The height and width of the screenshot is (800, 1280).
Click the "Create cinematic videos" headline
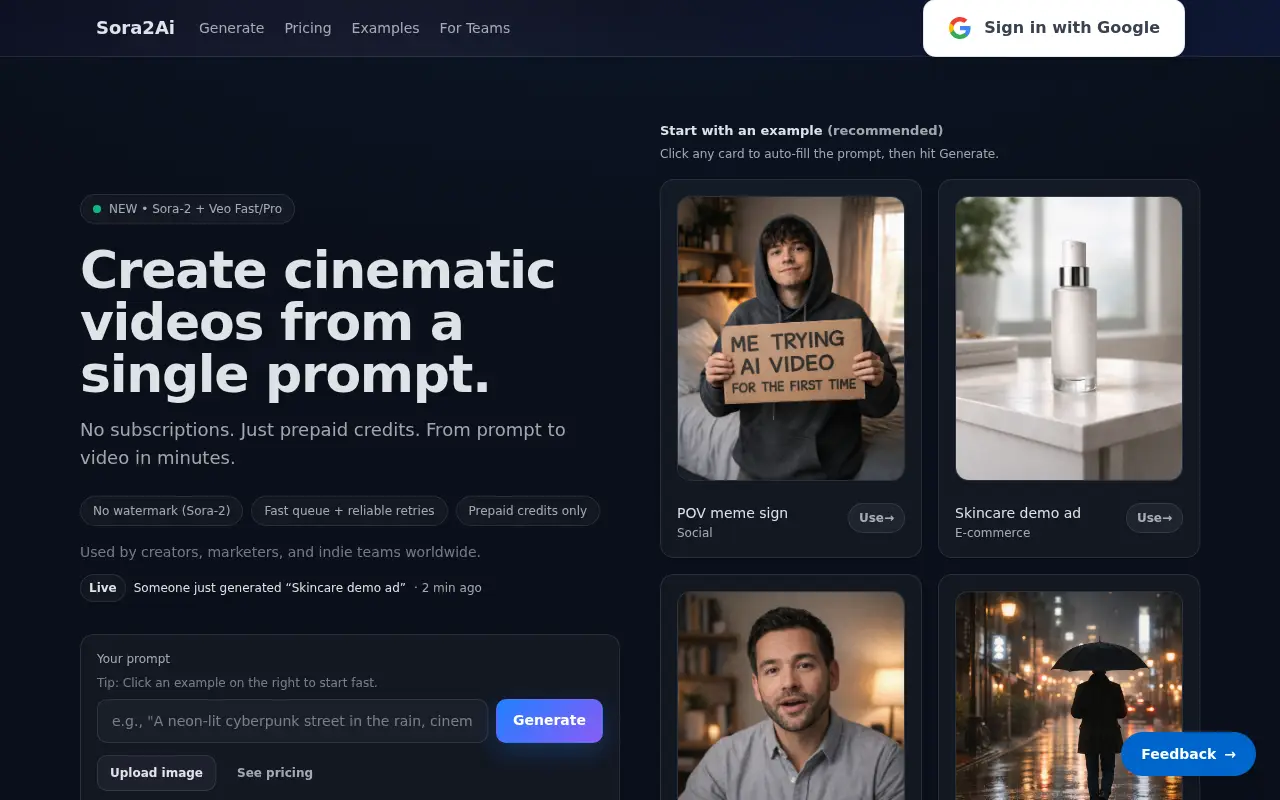[318, 323]
